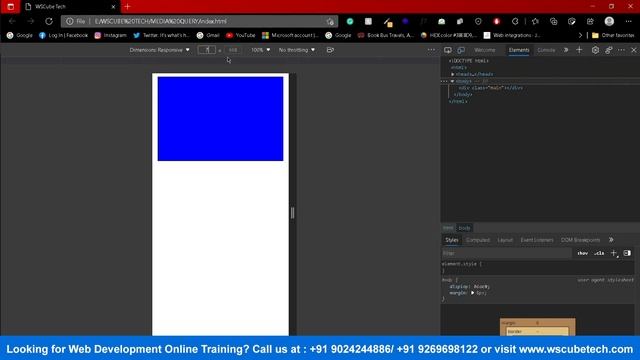Toggle device emulation icon in DevTools
Screen dimensions: 640x360
tap(461, 50)
